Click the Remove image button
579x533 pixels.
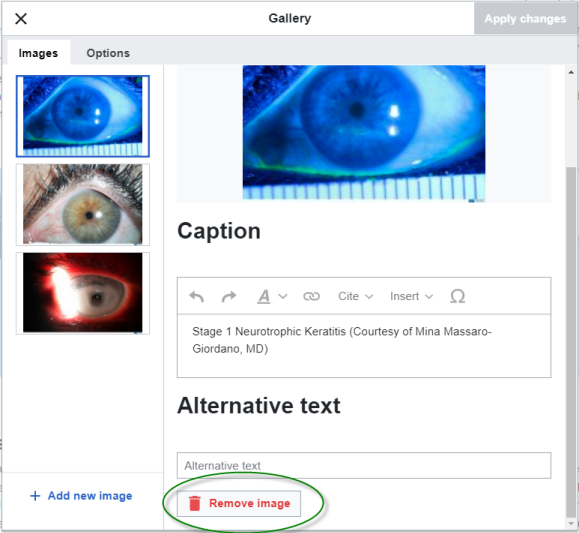pyautogui.click(x=239, y=503)
